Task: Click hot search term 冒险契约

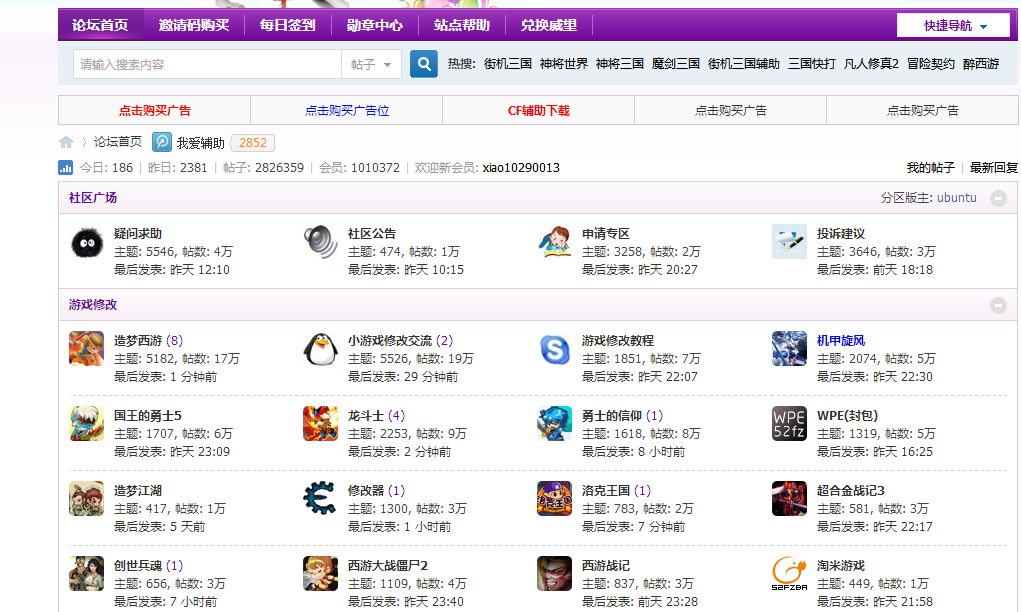Action: click(x=930, y=64)
